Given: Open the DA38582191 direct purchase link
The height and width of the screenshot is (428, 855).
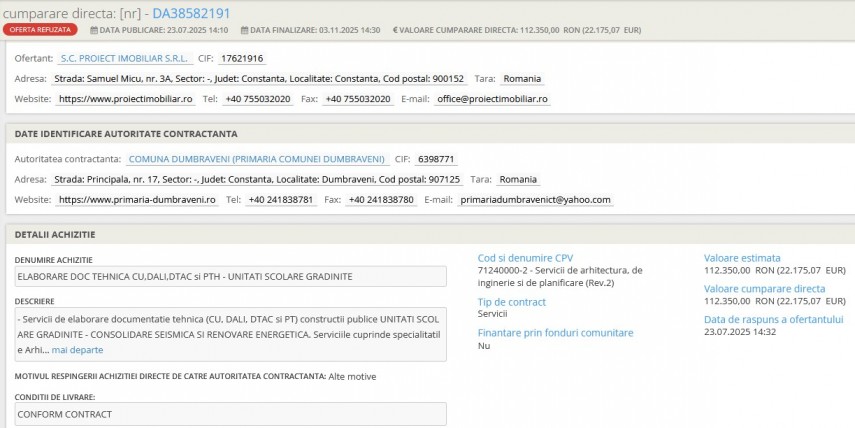Looking at the screenshot, I should point(191,13).
